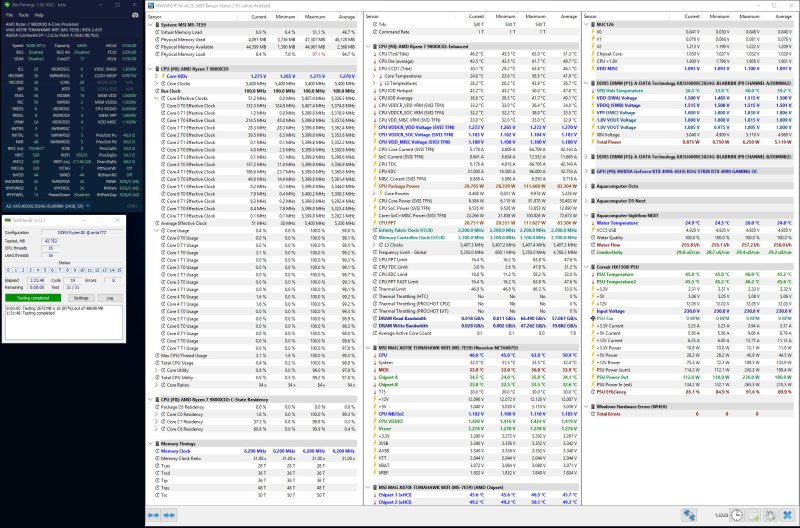Click the Physical Memory Load sensor icon

tap(157, 54)
